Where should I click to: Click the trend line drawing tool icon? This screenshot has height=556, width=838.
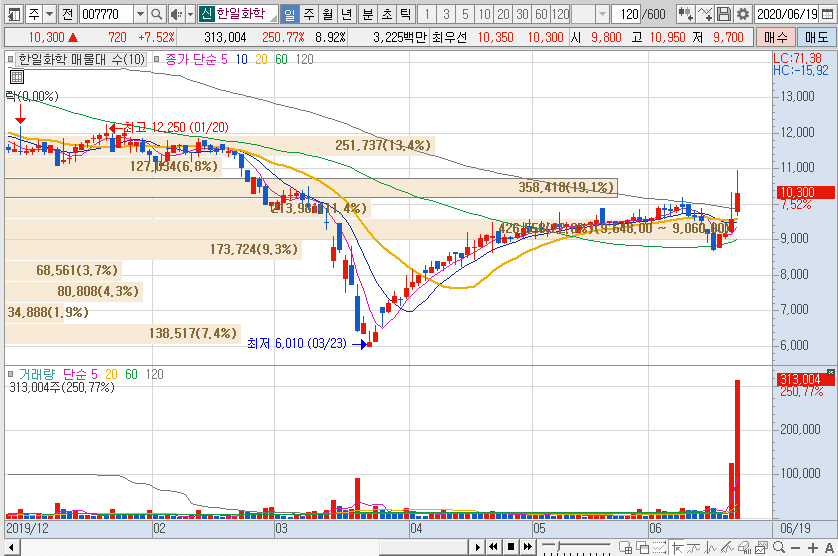694,547
